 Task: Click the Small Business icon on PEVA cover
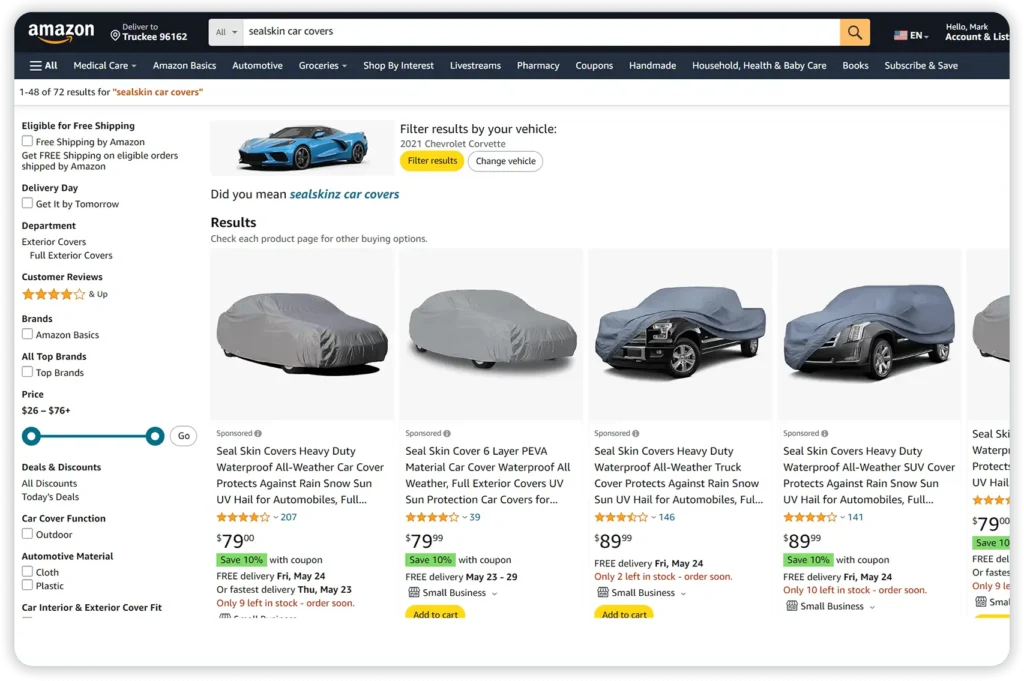click(x=413, y=593)
